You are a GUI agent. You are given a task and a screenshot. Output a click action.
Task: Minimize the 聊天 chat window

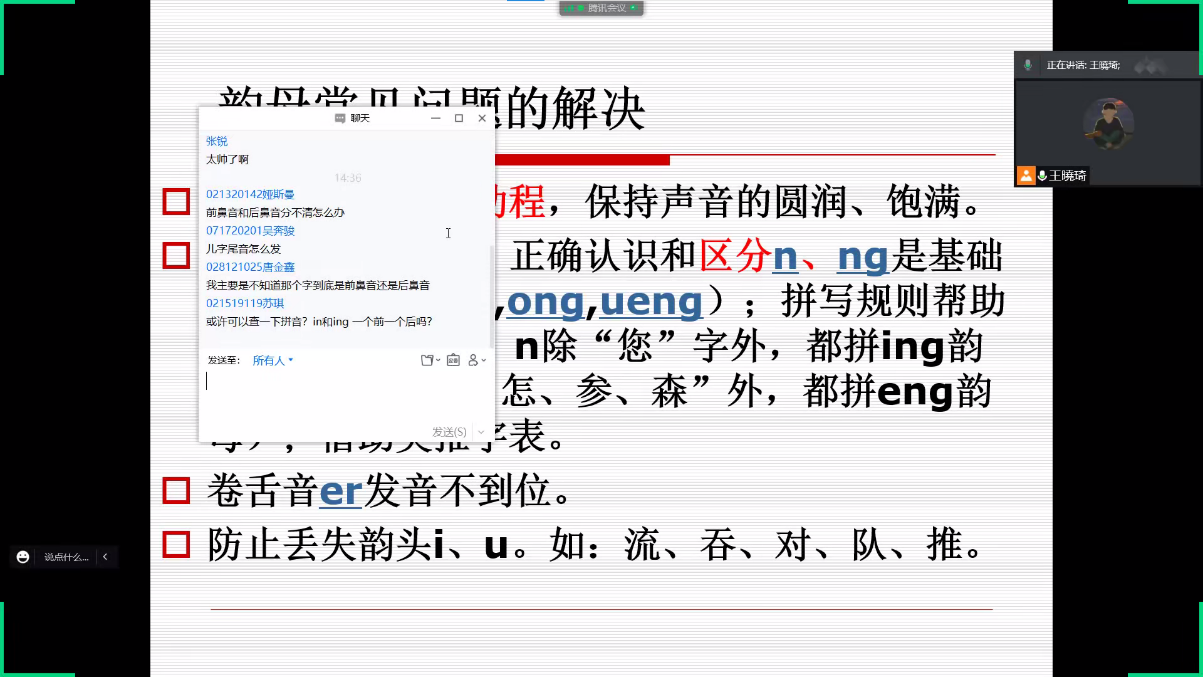click(436, 118)
